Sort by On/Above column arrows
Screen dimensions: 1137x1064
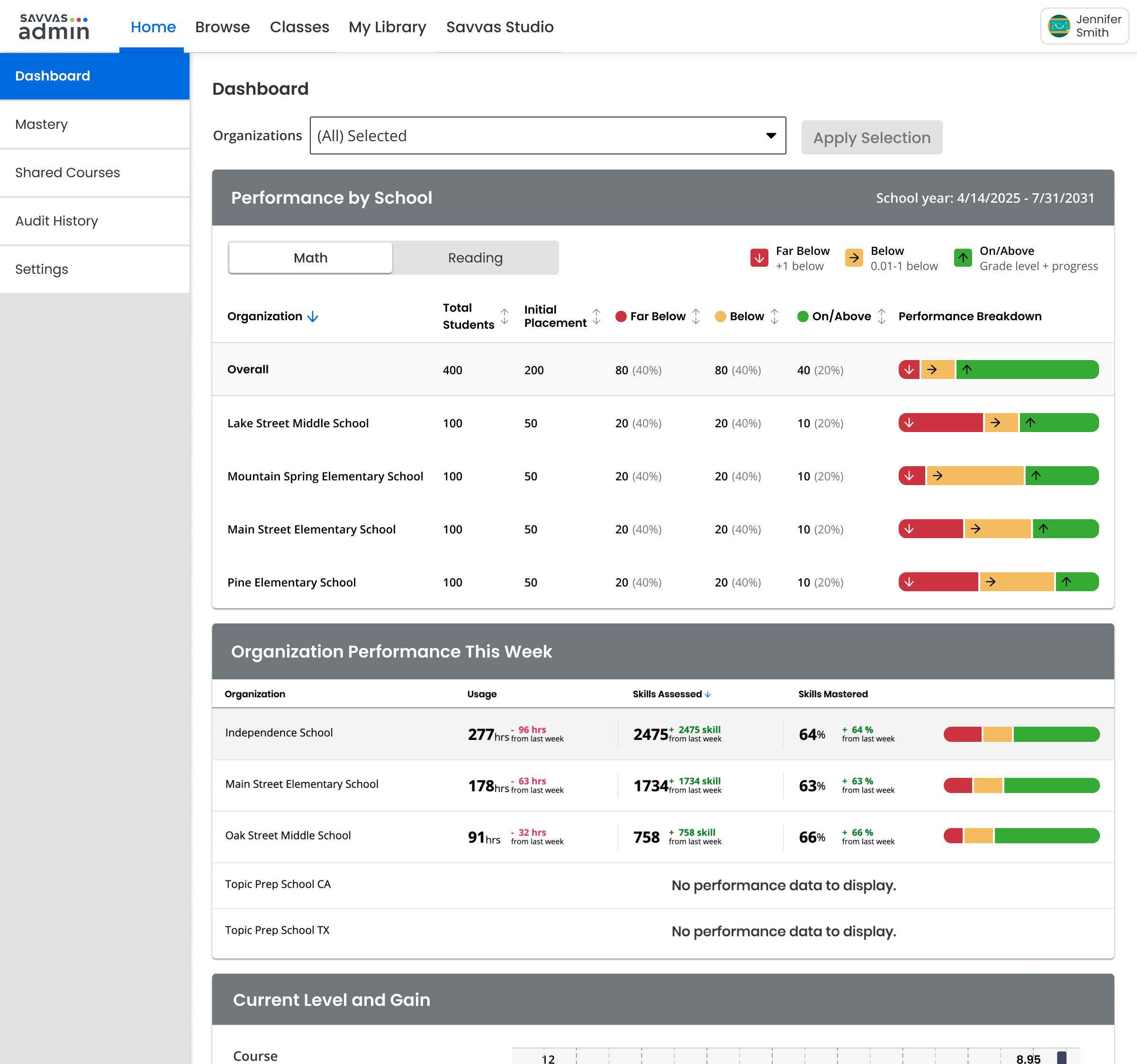click(x=881, y=316)
